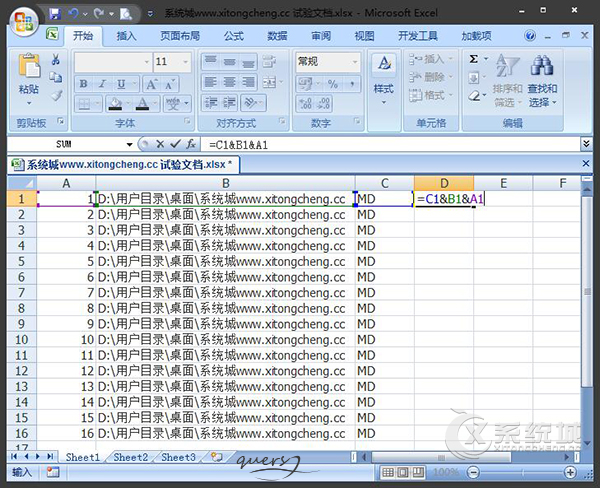Apply fill color to cell

(115, 103)
